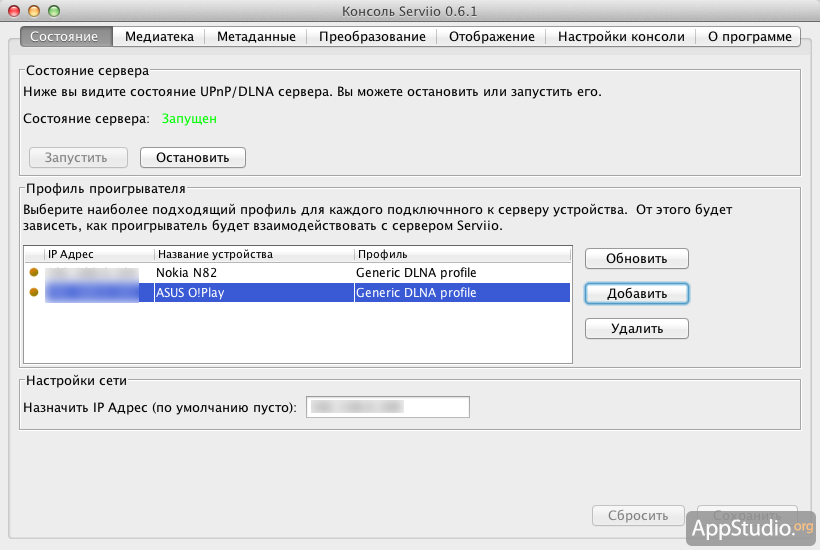Switch to the Метаданные tab
This screenshot has height=550, width=820.
(256, 37)
